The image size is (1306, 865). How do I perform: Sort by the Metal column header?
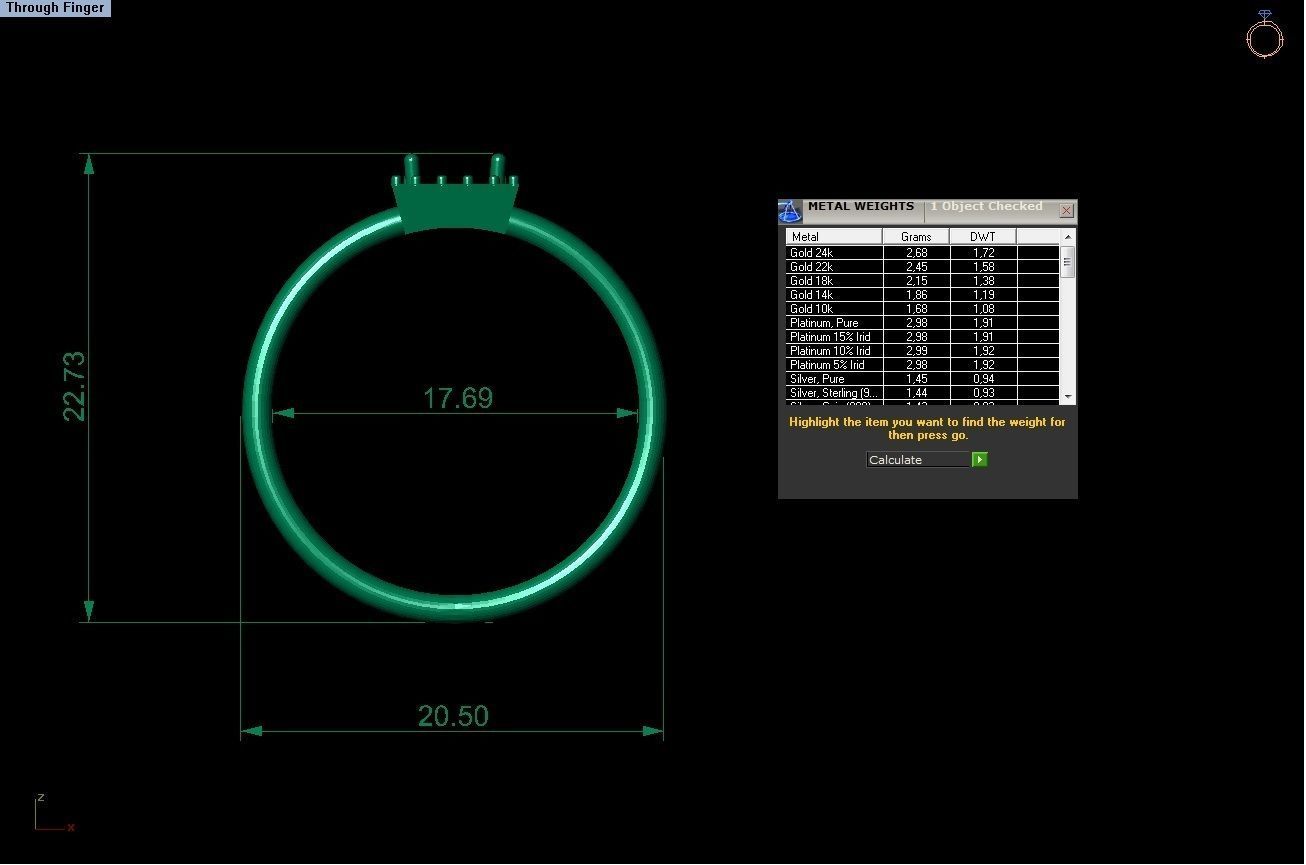834,237
